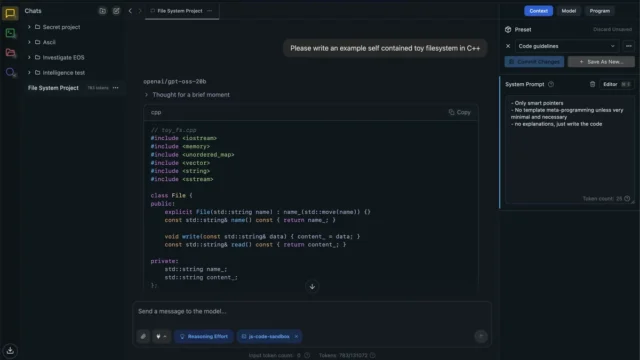Open the Downloads icon at the bottom of the sidebar

pyautogui.click(x=10, y=350)
